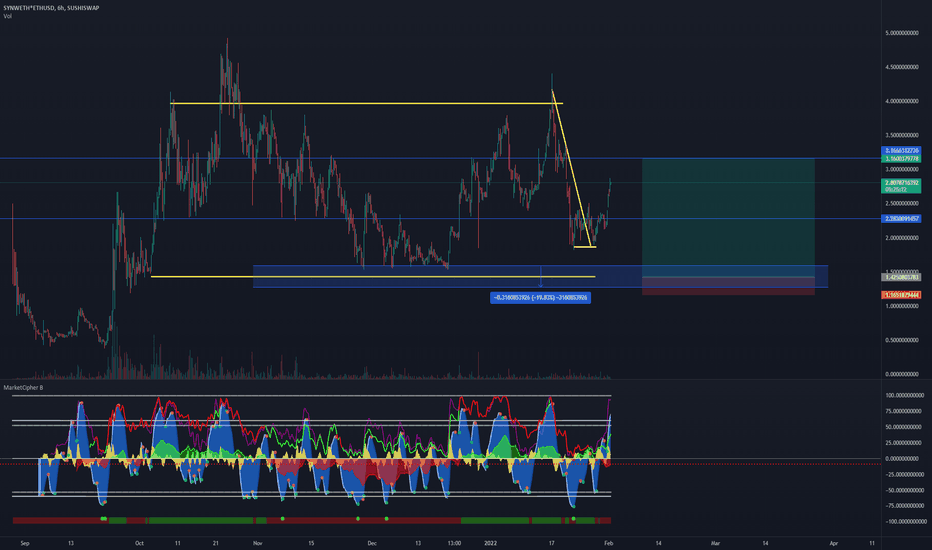This screenshot has width=932, height=550.
Task: Click the SYNWETH*ETHUSD, 6h, SUSHISWAP chart title
Action: point(51,8)
